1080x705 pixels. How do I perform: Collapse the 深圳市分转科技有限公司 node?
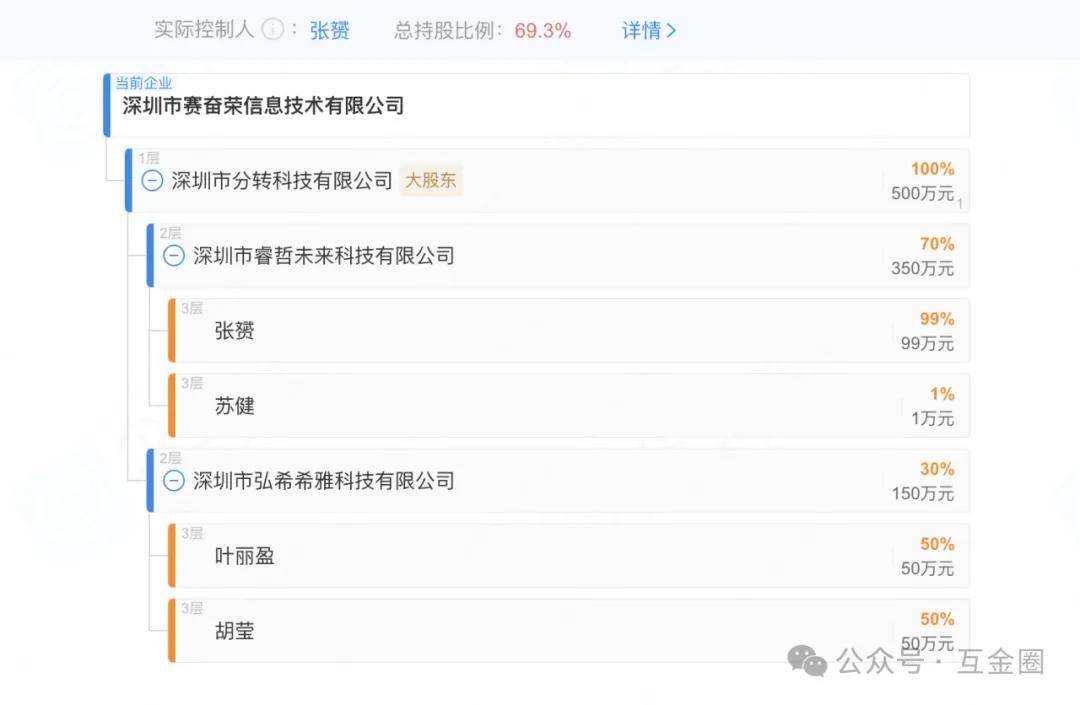pyautogui.click(x=152, y=181)
